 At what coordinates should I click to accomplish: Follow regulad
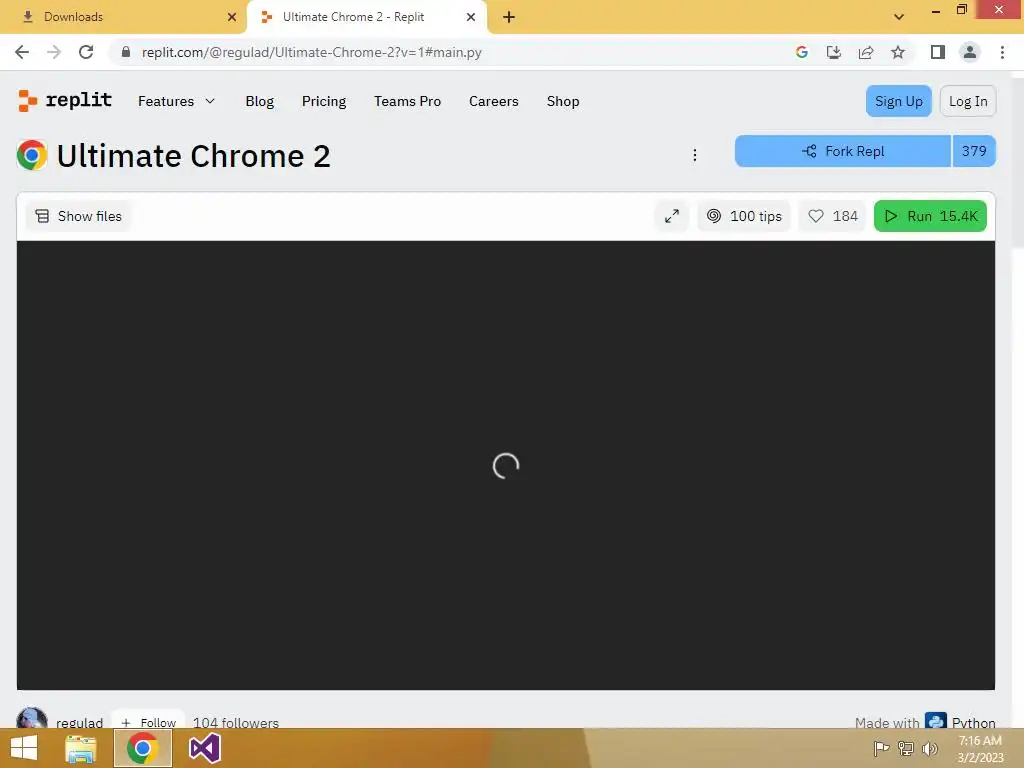149,720
